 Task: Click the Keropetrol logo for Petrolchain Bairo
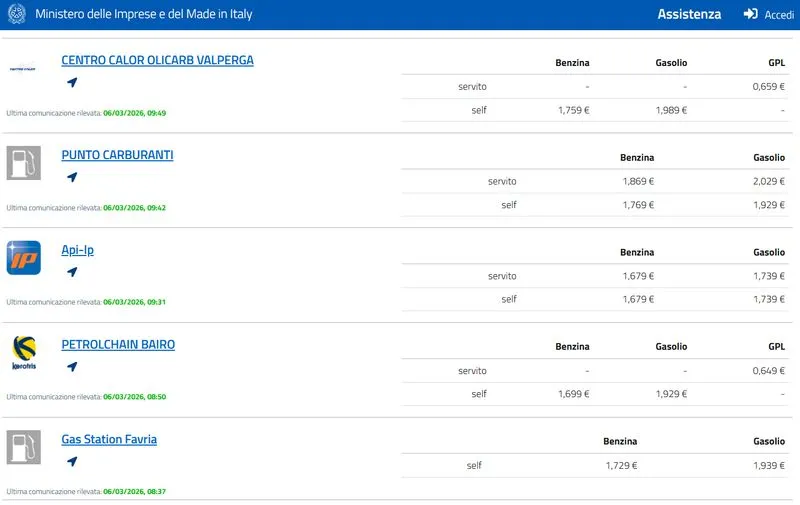(24, 352)
